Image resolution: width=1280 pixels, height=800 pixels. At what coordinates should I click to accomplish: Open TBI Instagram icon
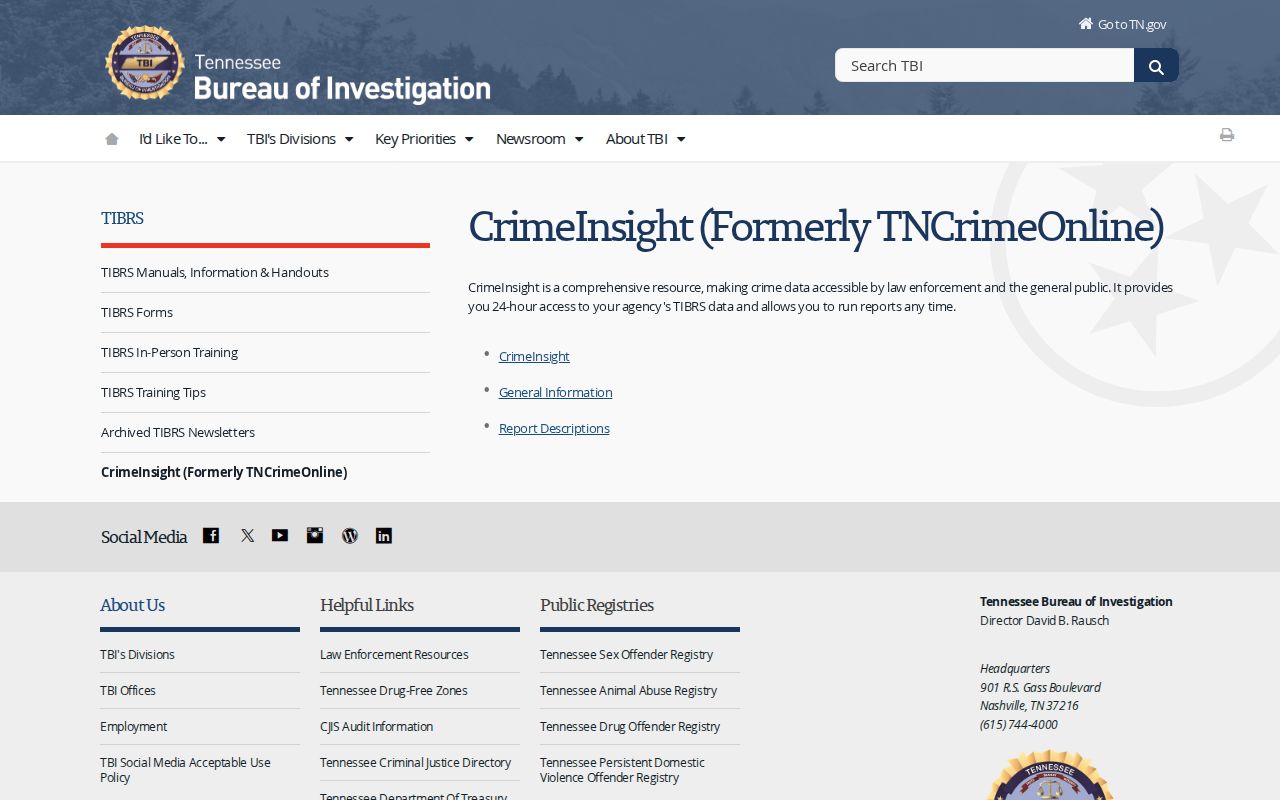[x=315, y=535]
